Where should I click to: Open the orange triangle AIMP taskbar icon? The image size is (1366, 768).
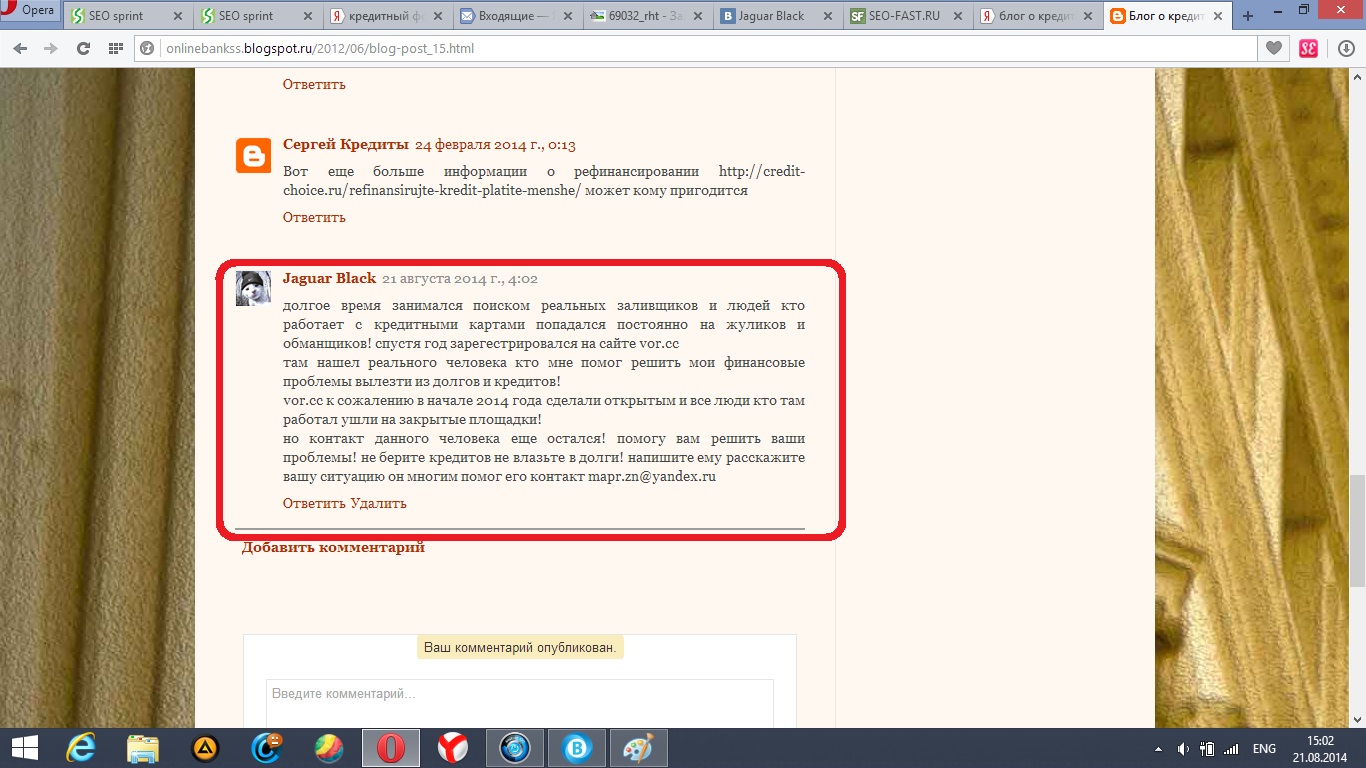(x=205, y=748)
